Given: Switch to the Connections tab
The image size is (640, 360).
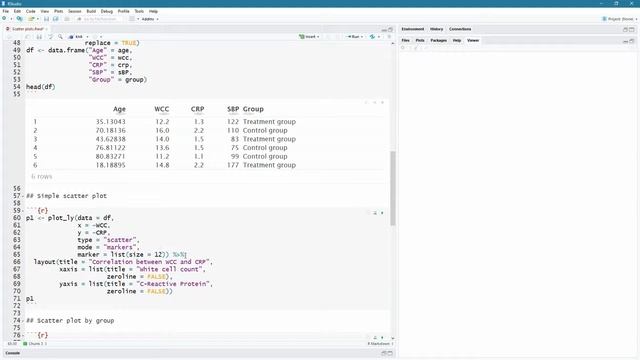Looking at the screenshot, I should click(x=460, y=29).
